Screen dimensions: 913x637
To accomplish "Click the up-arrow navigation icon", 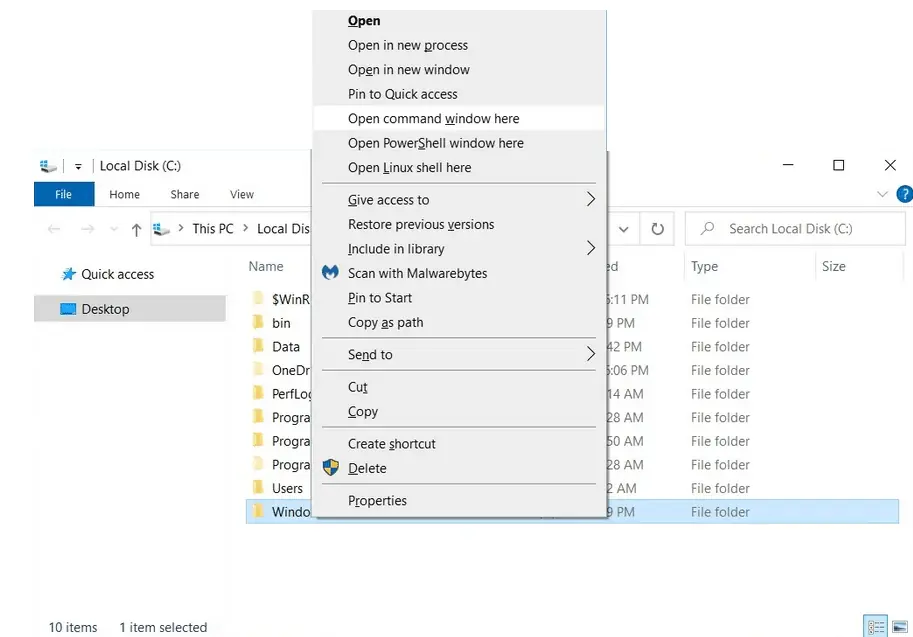I will (x=136, y=229).
